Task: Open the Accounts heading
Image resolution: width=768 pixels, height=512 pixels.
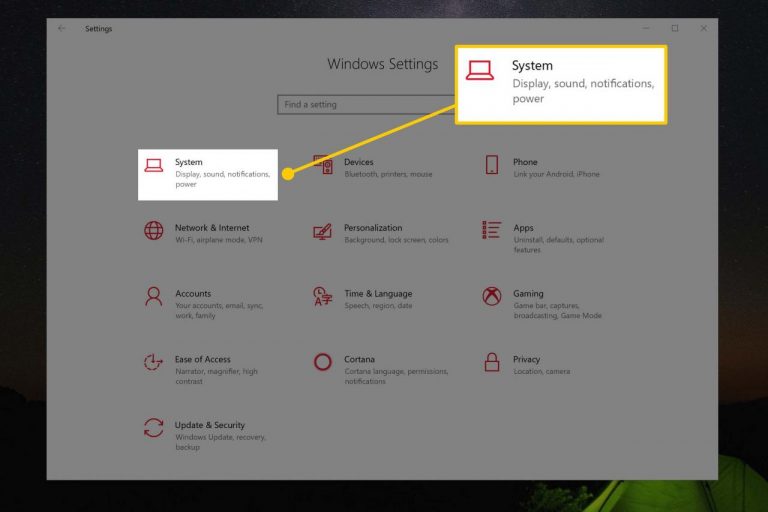Action: (193, 293)
